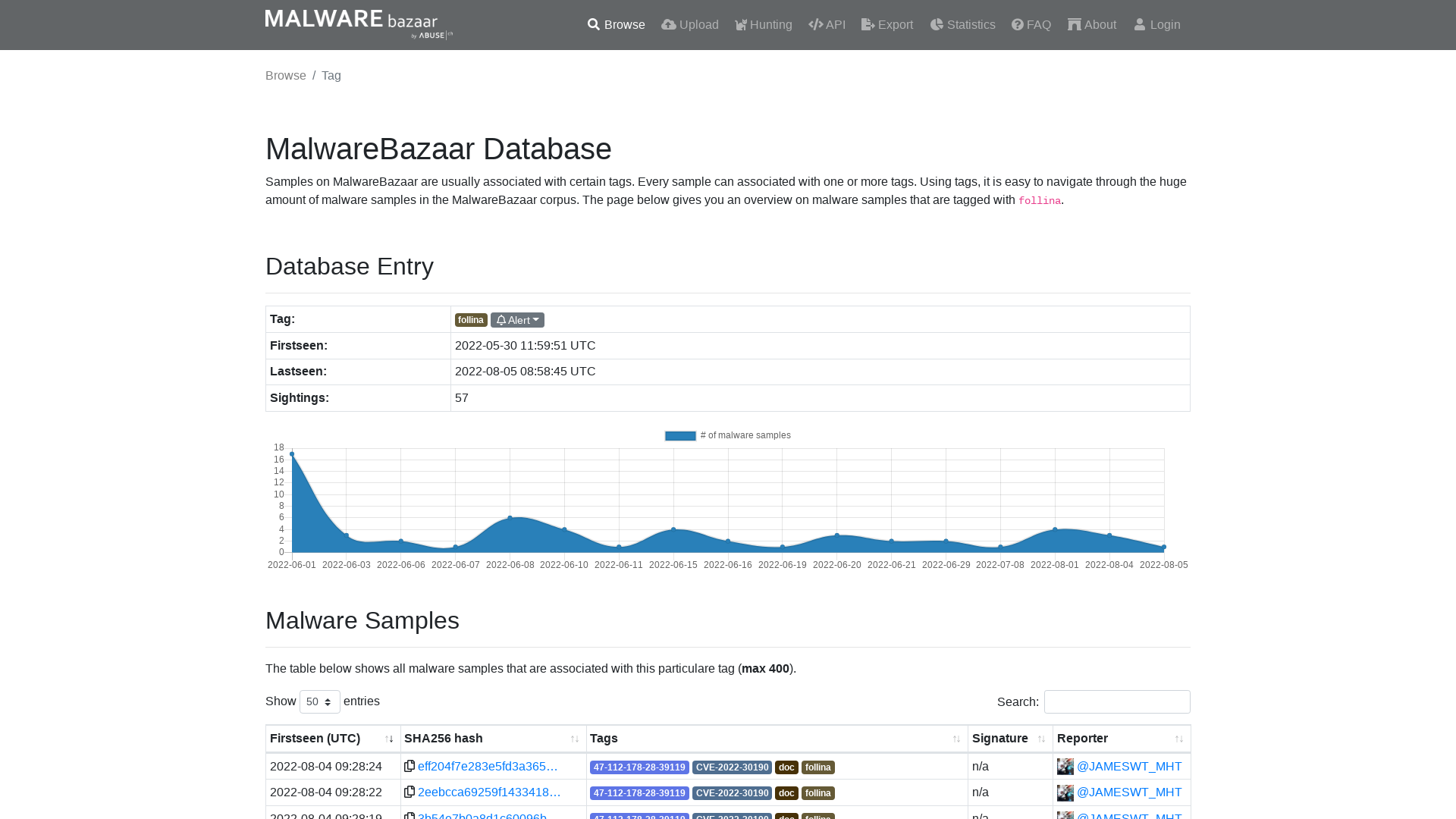Image resolution: width=1456 pixels, height=819 pixels.
Task: Click 47-112-178-28-39119 tag in eff204f7 row
Action: 639,767
